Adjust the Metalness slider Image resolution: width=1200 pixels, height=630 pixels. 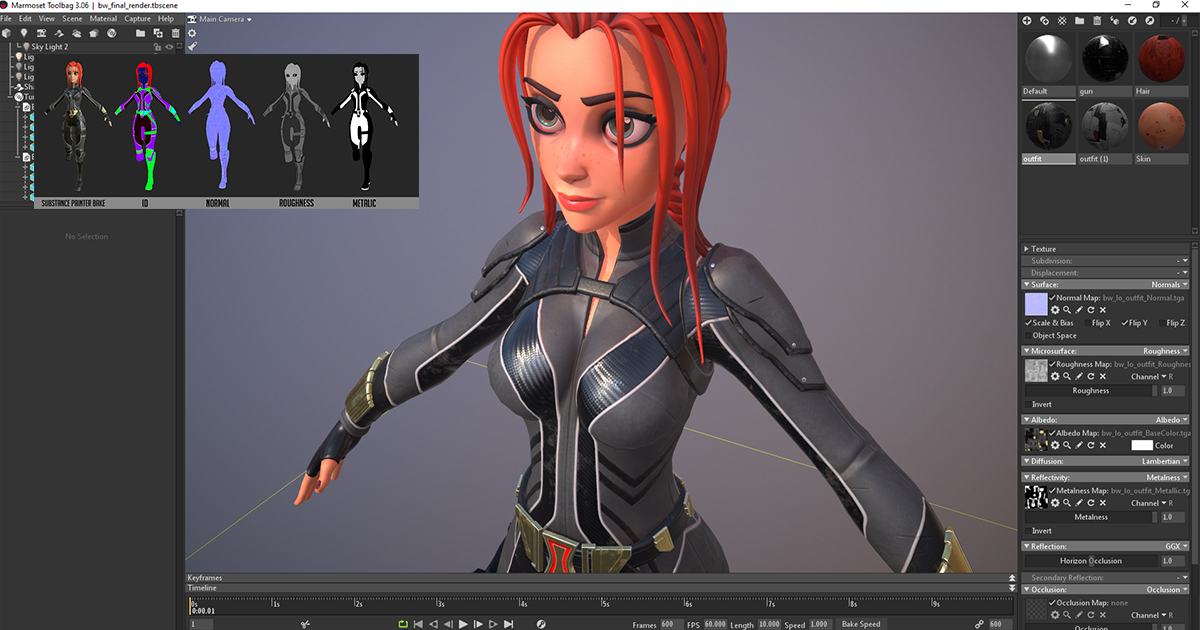1091,517
